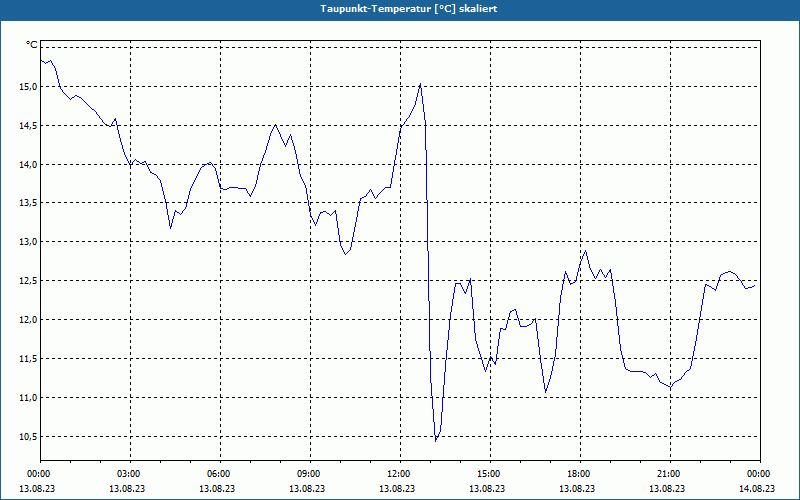Click the 06:00 time axis label
This screenshot has height=500, width=800.
(x=220, y=474)
